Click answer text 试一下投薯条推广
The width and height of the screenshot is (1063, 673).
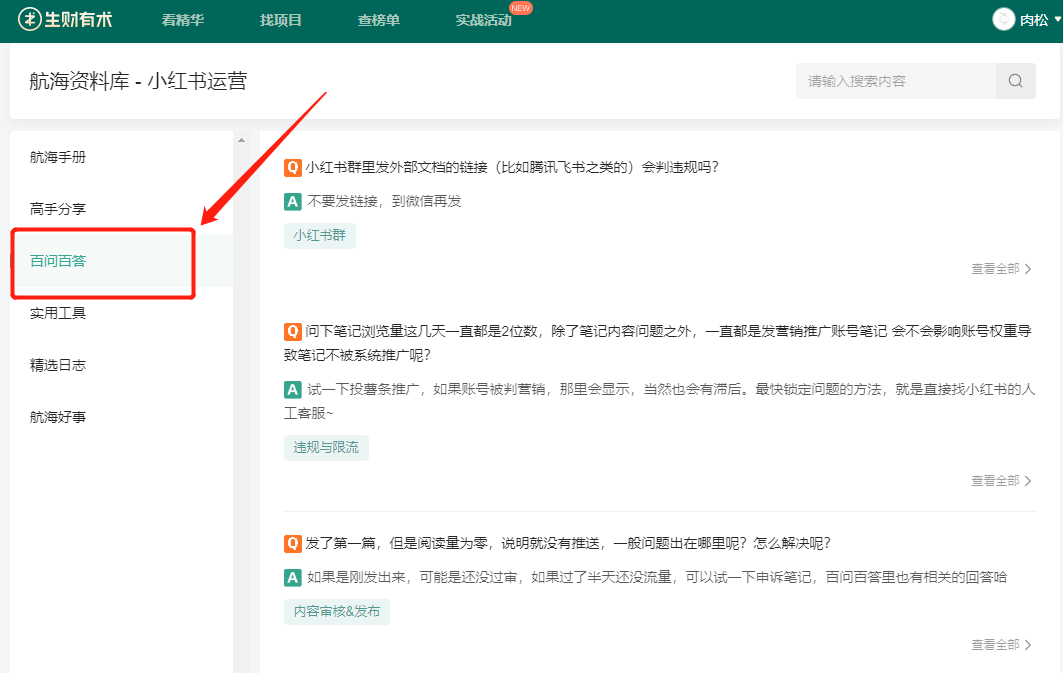(660, 401)
